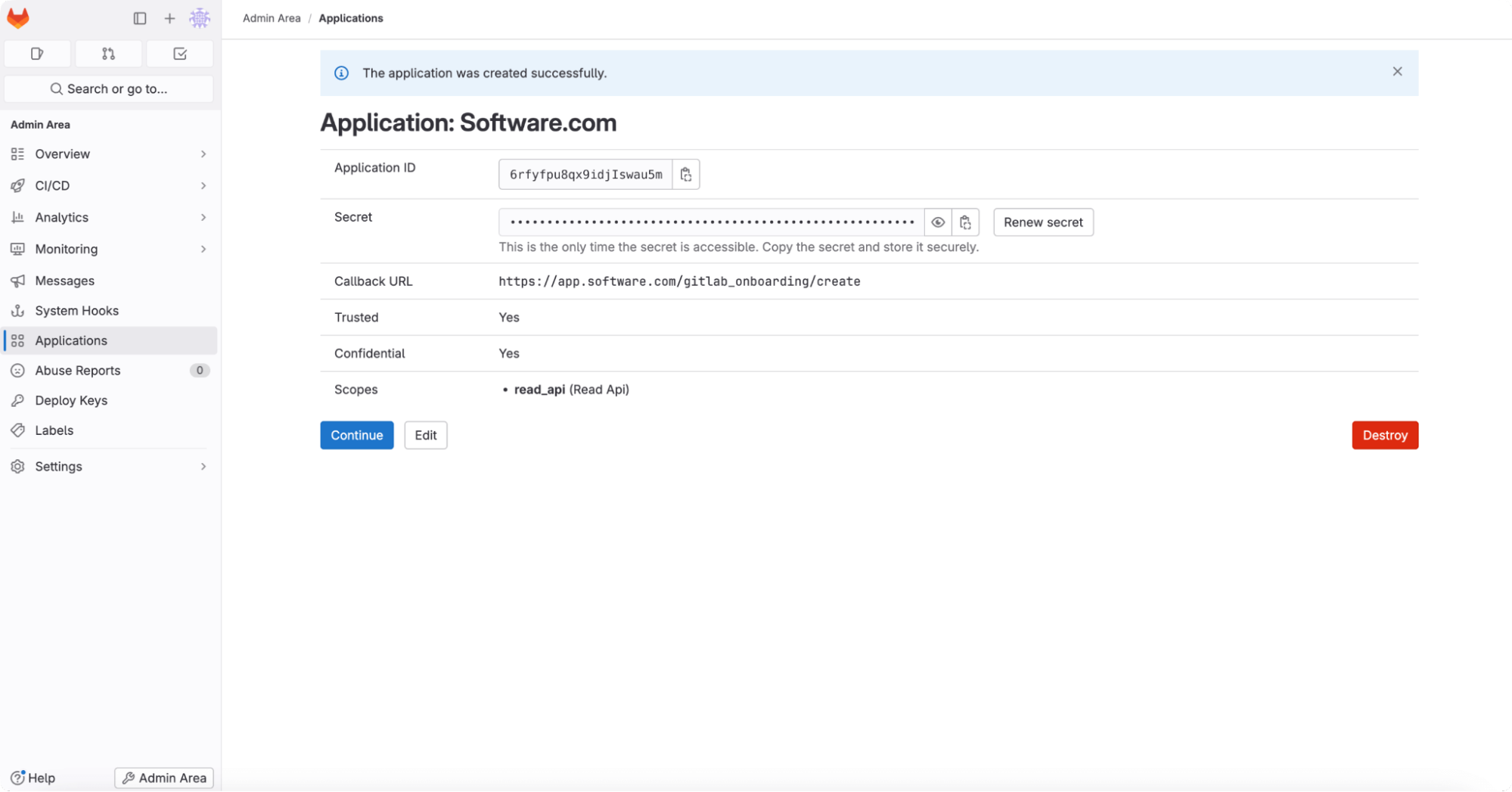Expand the Analytics section
This screenshot has width=1512, height=792.
(x=203, y=217)
